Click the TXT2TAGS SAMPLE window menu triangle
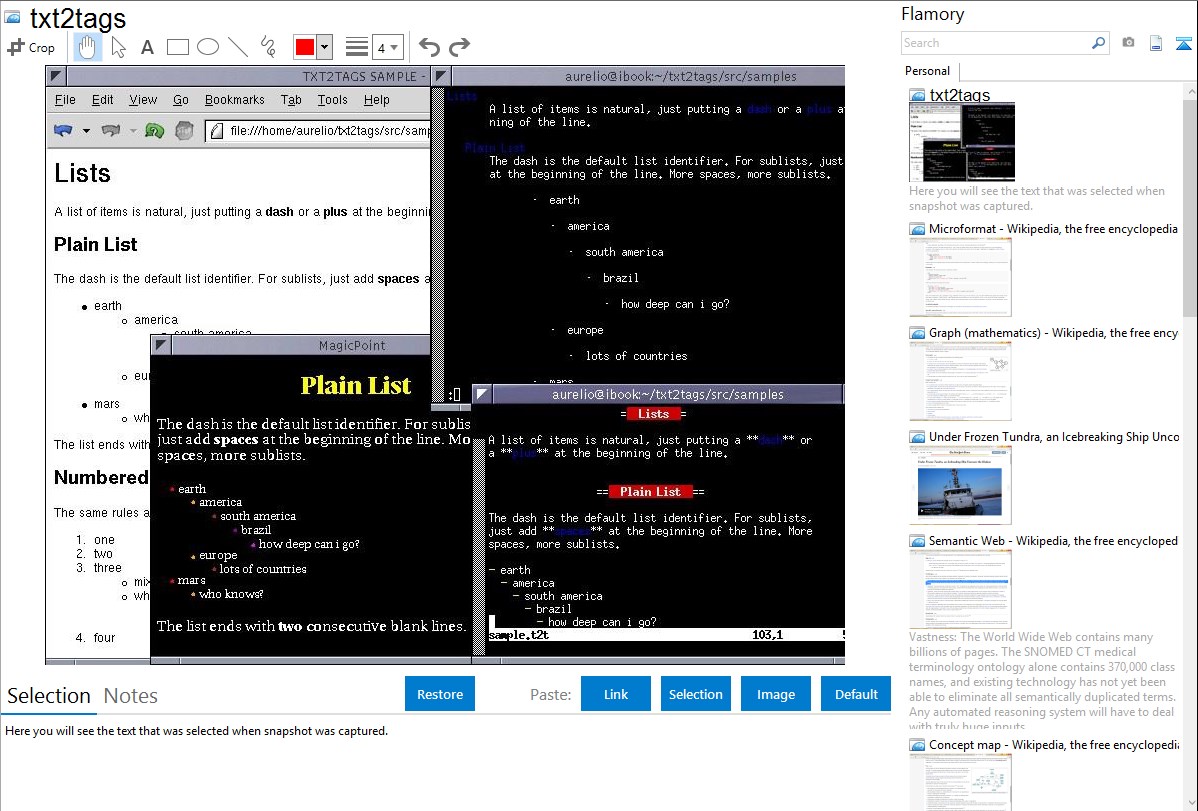 (56, 76)
